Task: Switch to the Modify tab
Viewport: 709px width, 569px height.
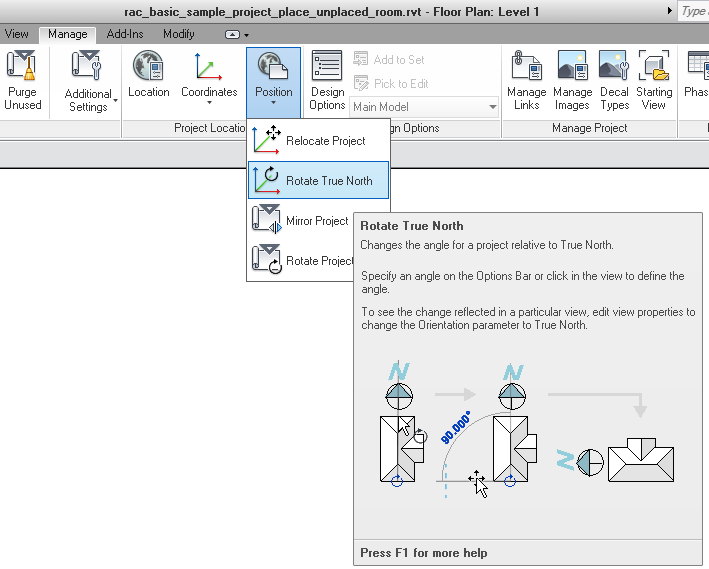Action: [x=179, y=34]
